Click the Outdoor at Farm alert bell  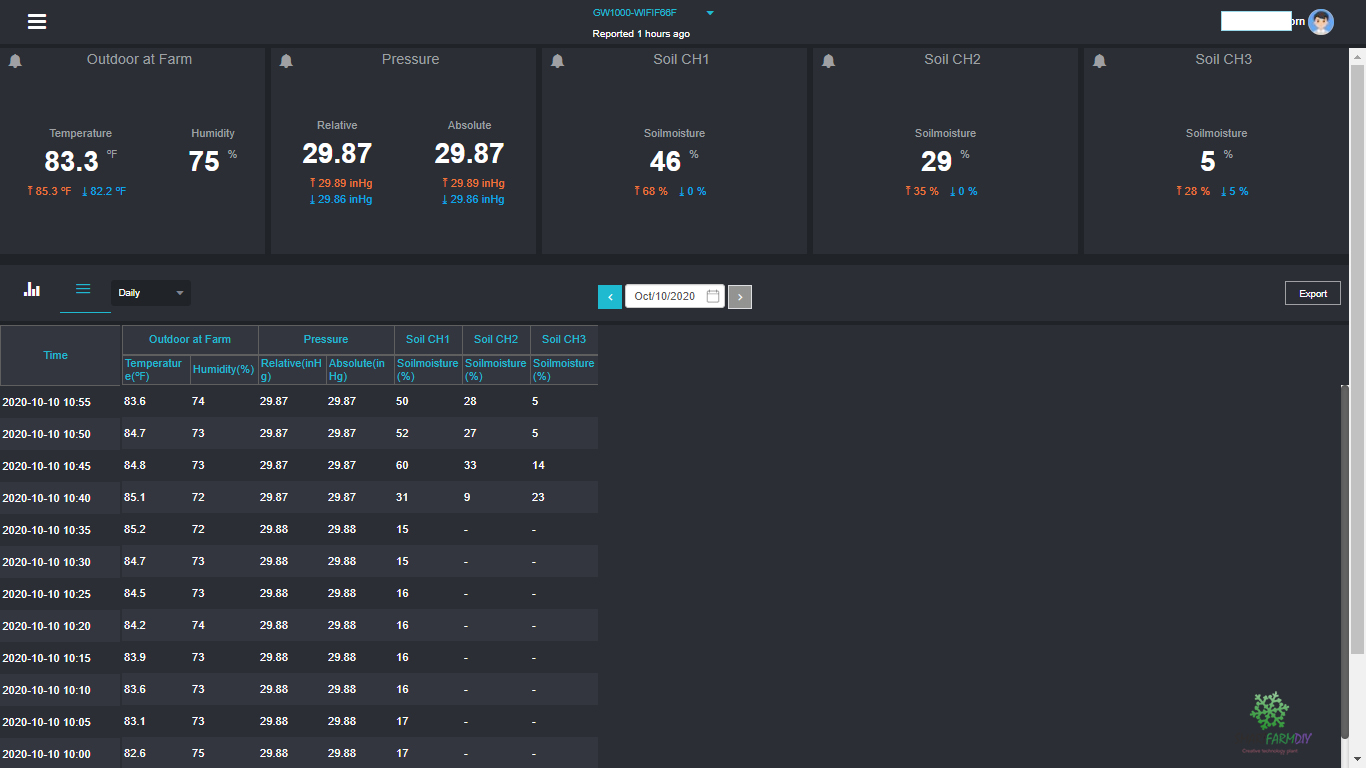pyautogui.click(x=15, y=61)
